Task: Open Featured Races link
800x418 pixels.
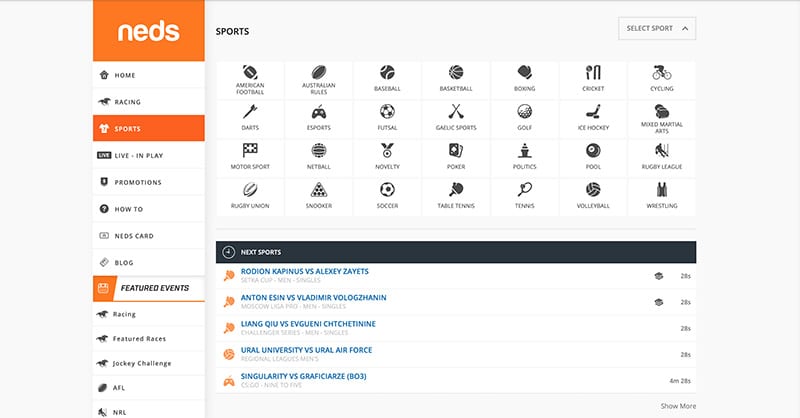Action: point(148,339)
